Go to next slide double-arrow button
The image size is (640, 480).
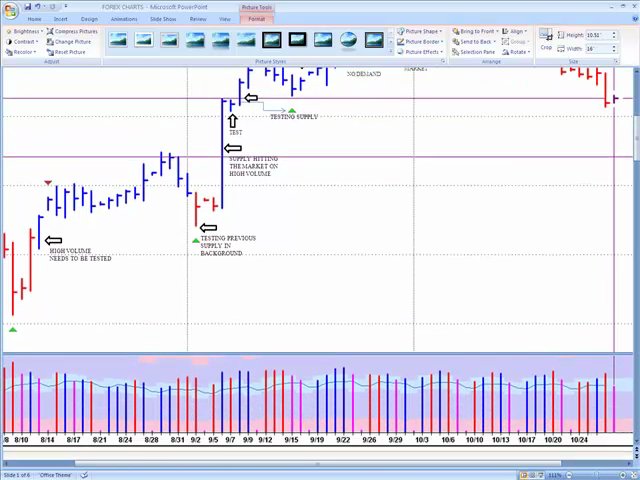[636, 457]
